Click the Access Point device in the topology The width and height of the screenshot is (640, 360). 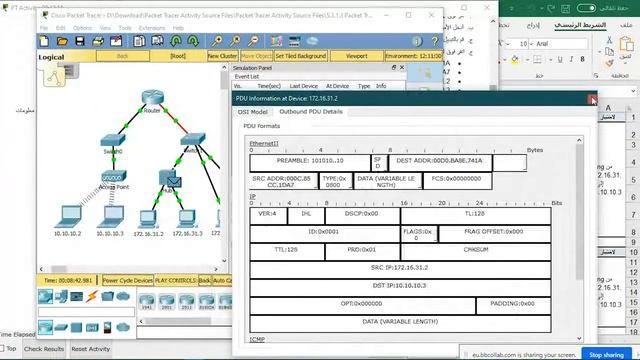[113, 177]
